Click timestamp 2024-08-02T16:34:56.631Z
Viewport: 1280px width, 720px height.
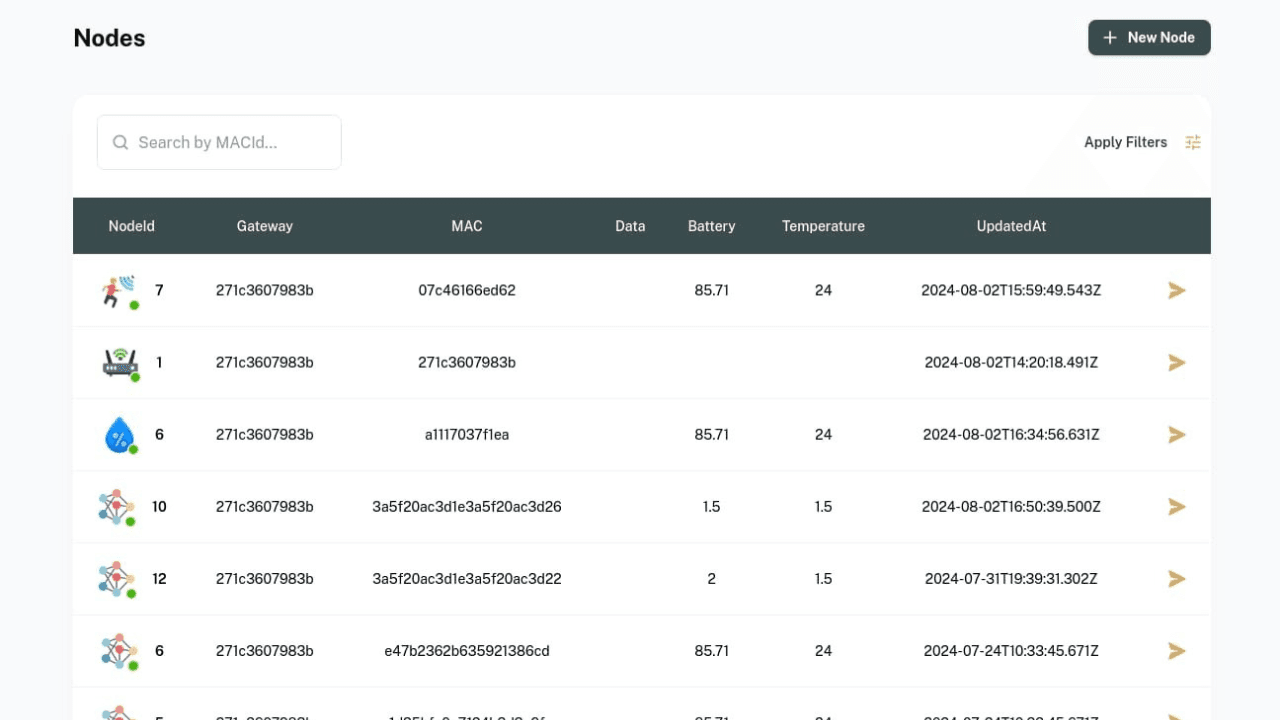[x=1011, y=434]
